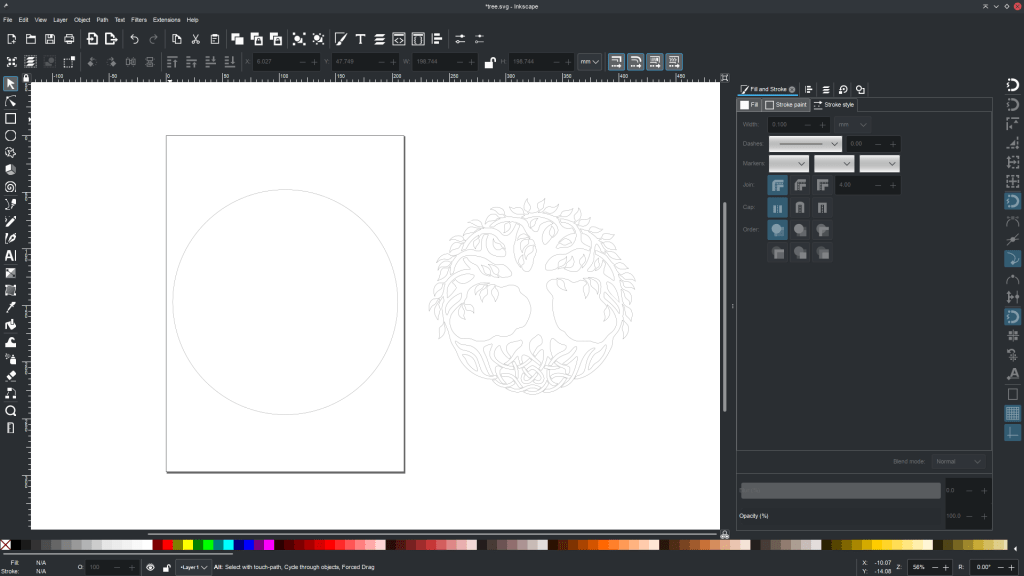Screen dimensions: 1024x576
Task: Toggle Layer 1 visibility eye icon
Action: pos(150,567)
